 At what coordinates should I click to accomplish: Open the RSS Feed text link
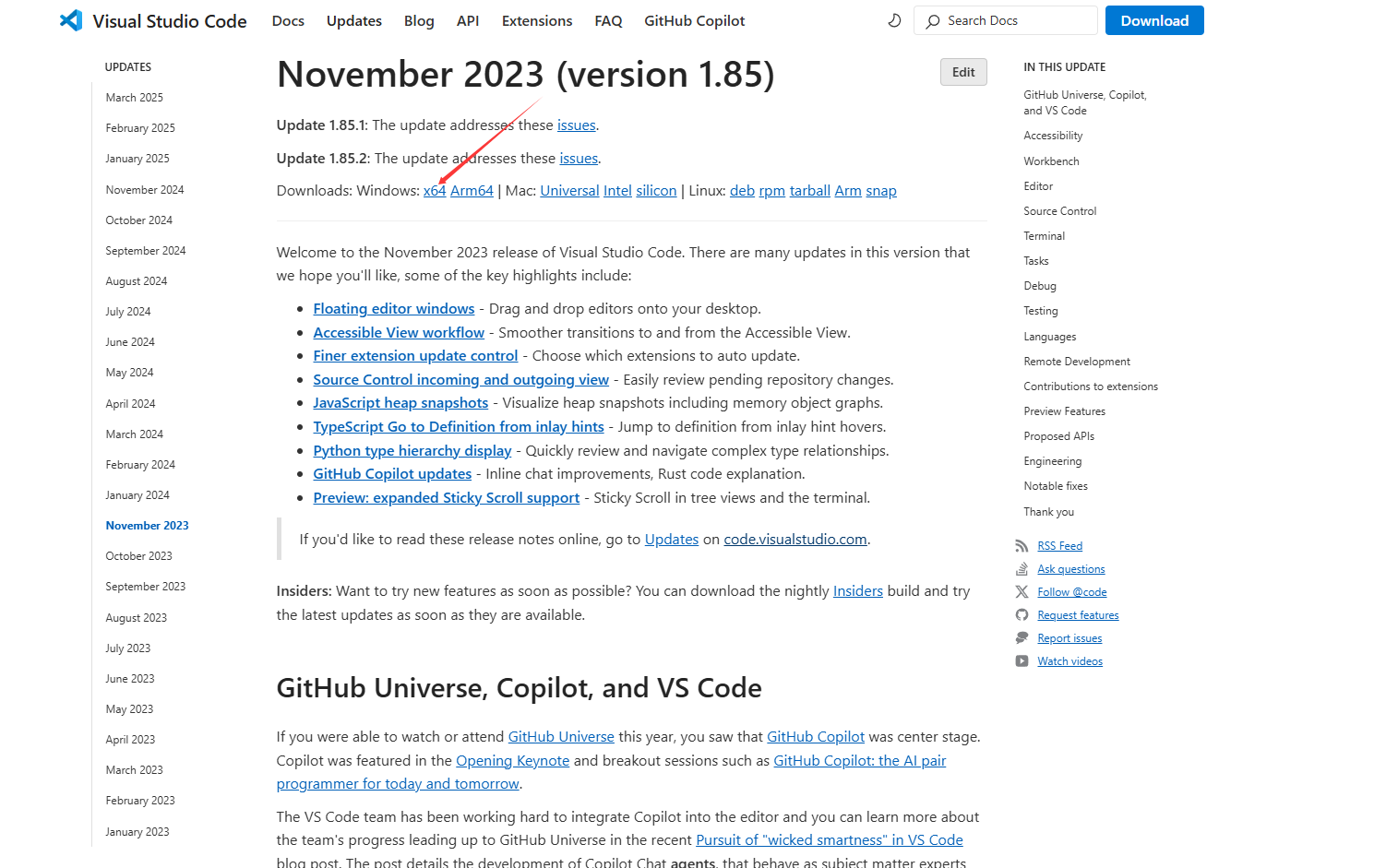pyautogui.click(x=1060, y=546)
